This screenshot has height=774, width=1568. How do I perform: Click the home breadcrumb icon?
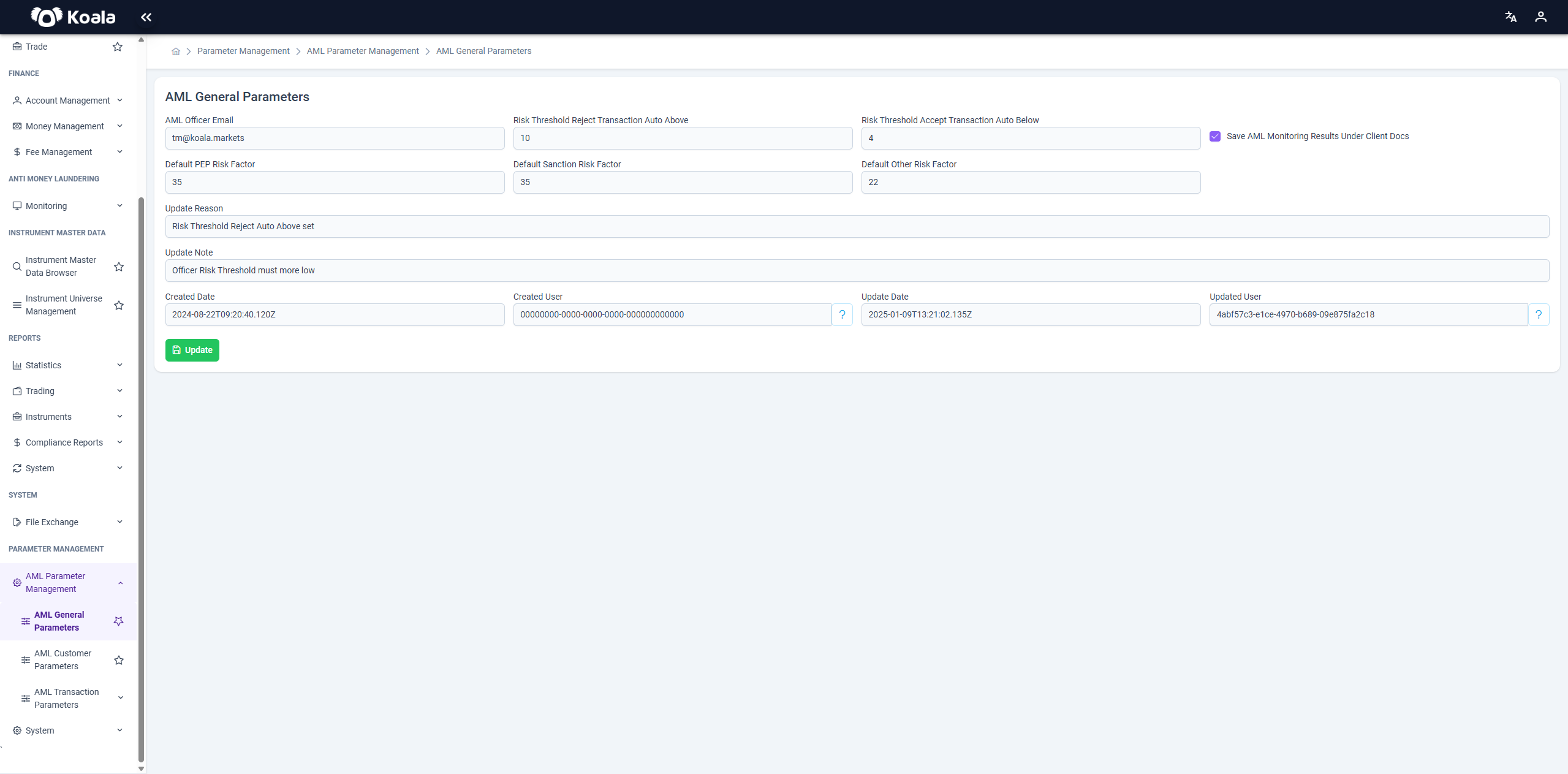tap(176, 51)
